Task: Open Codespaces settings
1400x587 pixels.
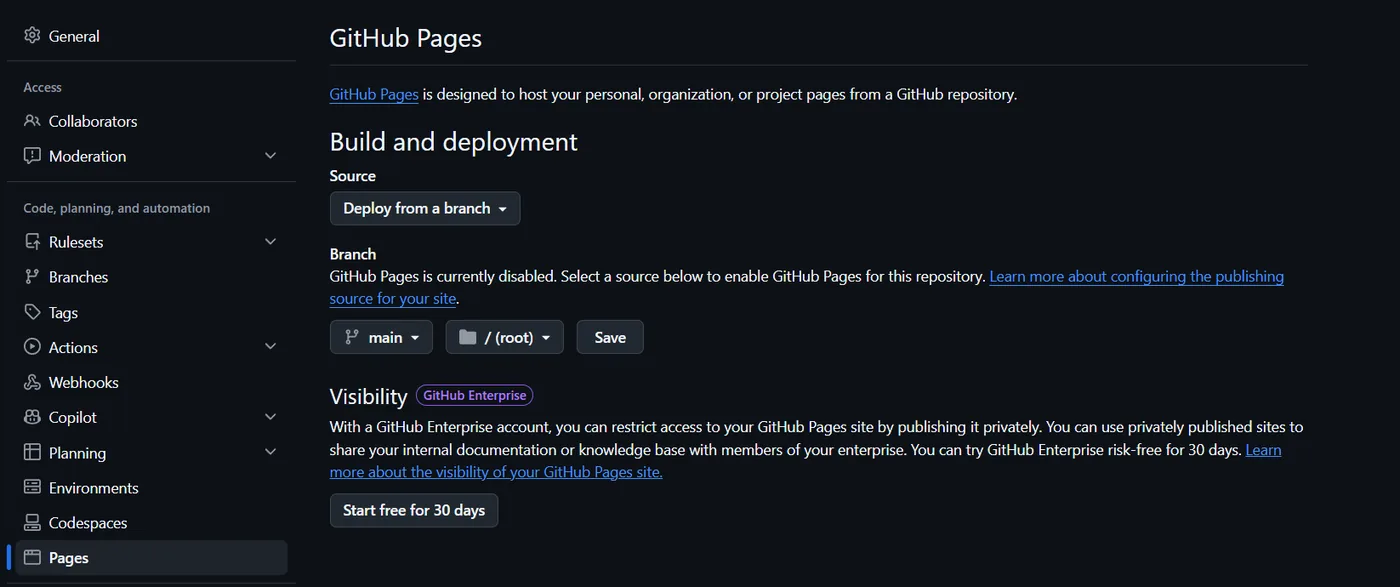Action: [151, 523]
